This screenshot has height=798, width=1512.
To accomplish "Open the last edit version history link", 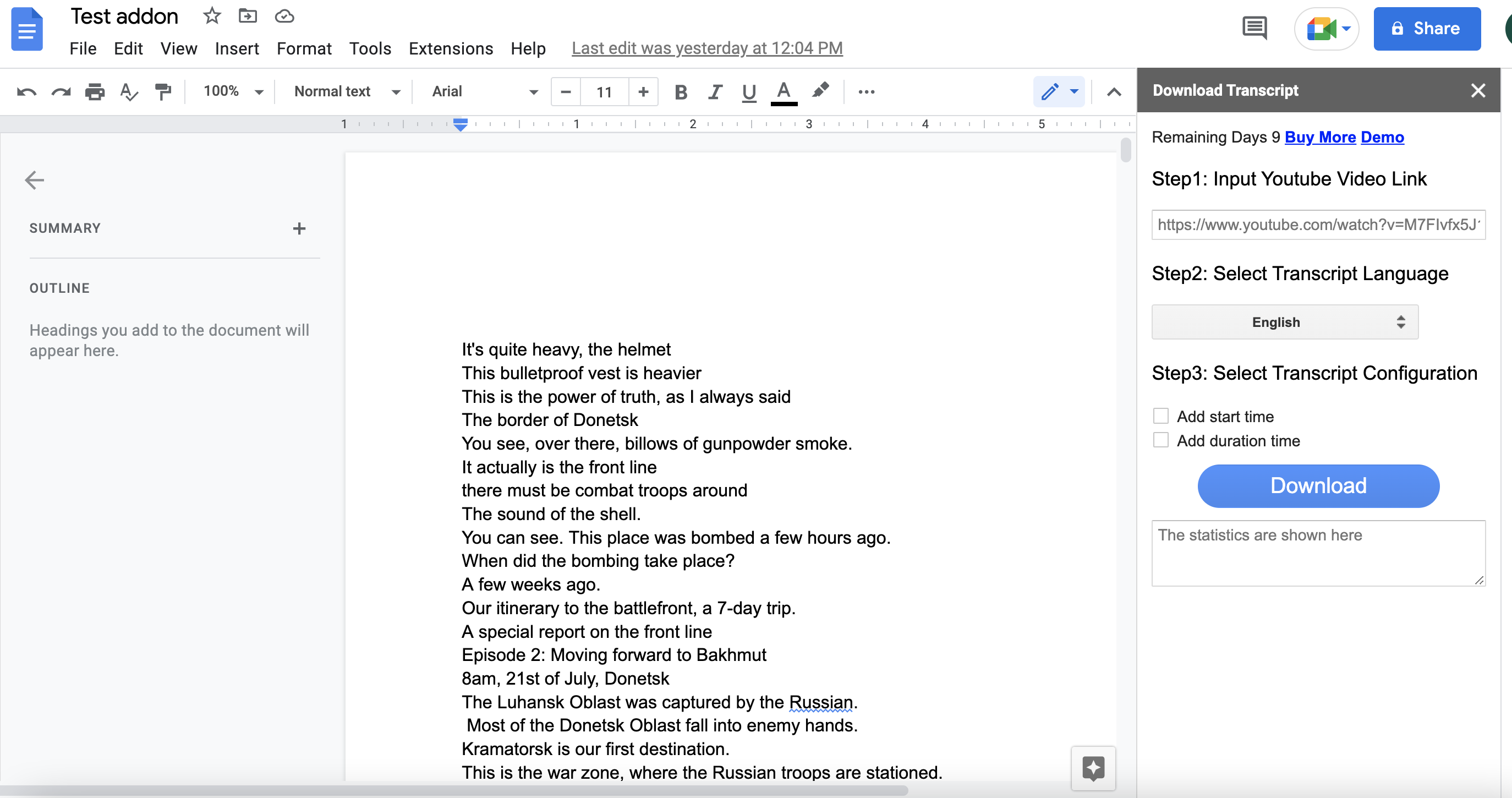I will [x=706, y=48].
